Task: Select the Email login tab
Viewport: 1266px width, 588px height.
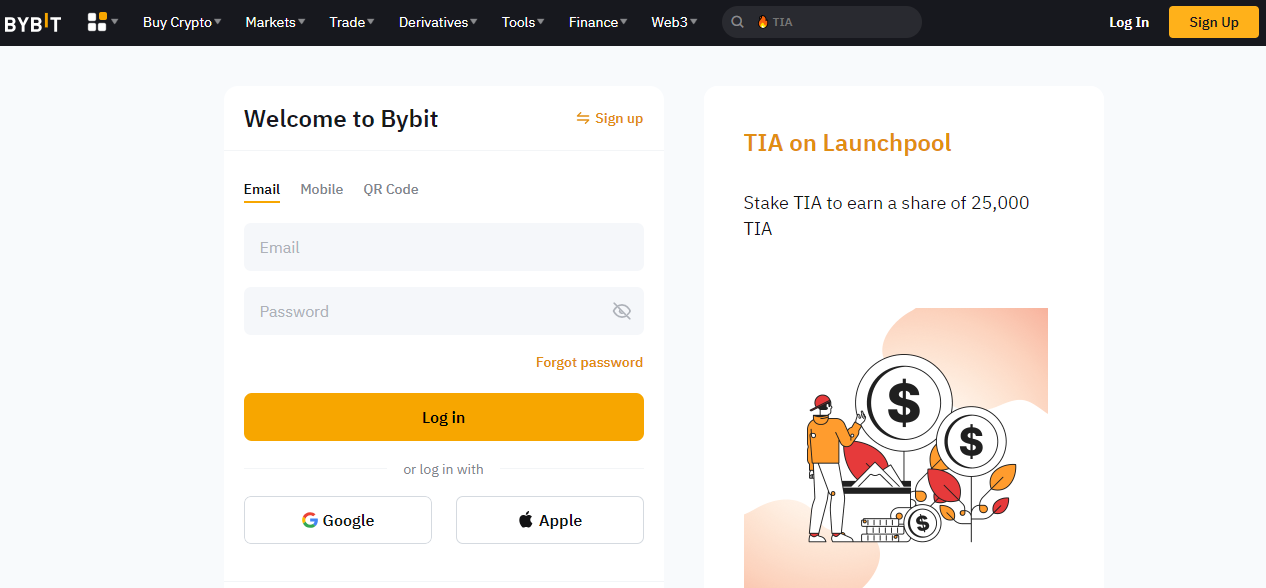Action: click(x=262, y=190)
